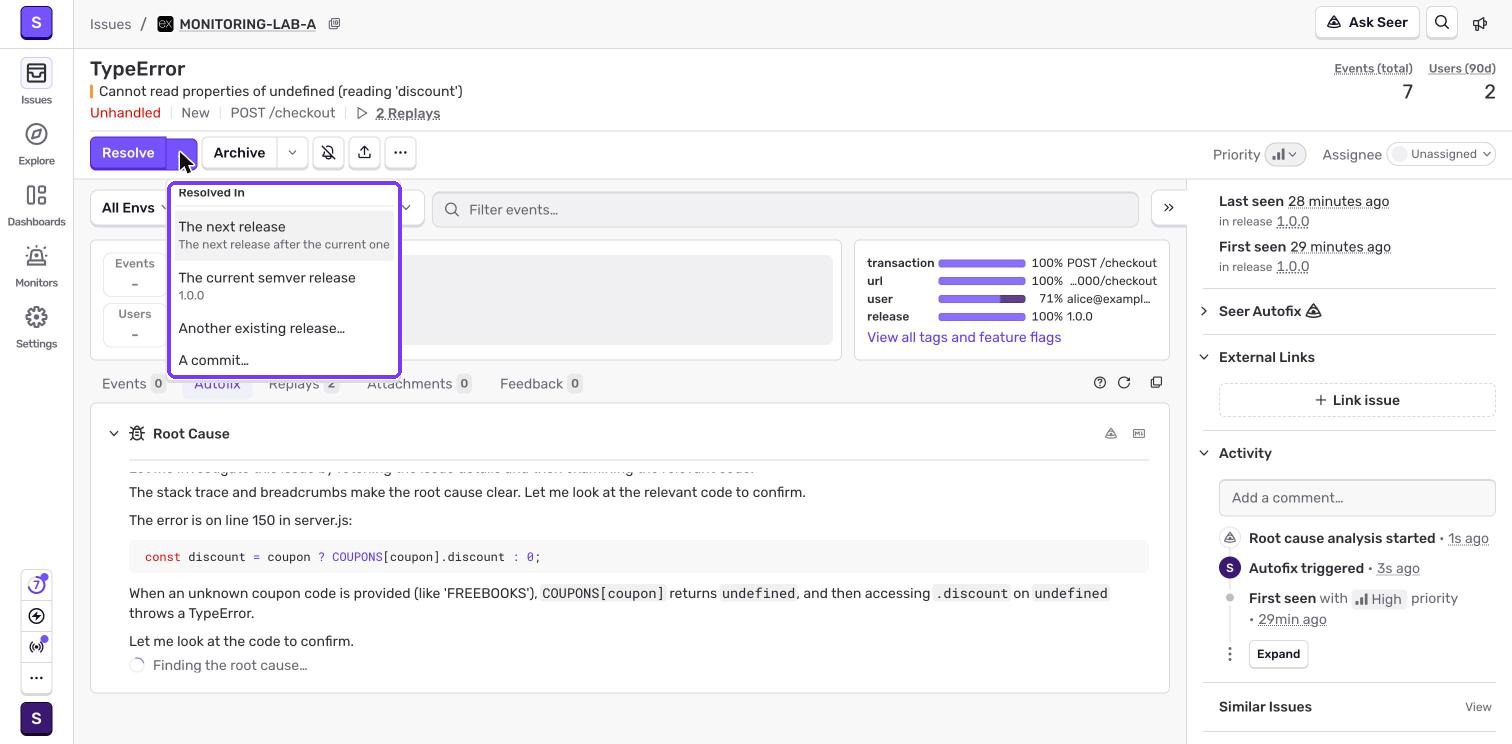1512x744 pixels.
Task: Open the Feedback tab
Action: 541,384
